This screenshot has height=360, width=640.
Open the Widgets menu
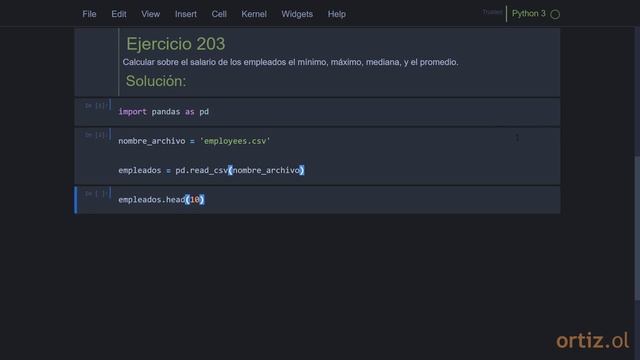pos(297,14)
